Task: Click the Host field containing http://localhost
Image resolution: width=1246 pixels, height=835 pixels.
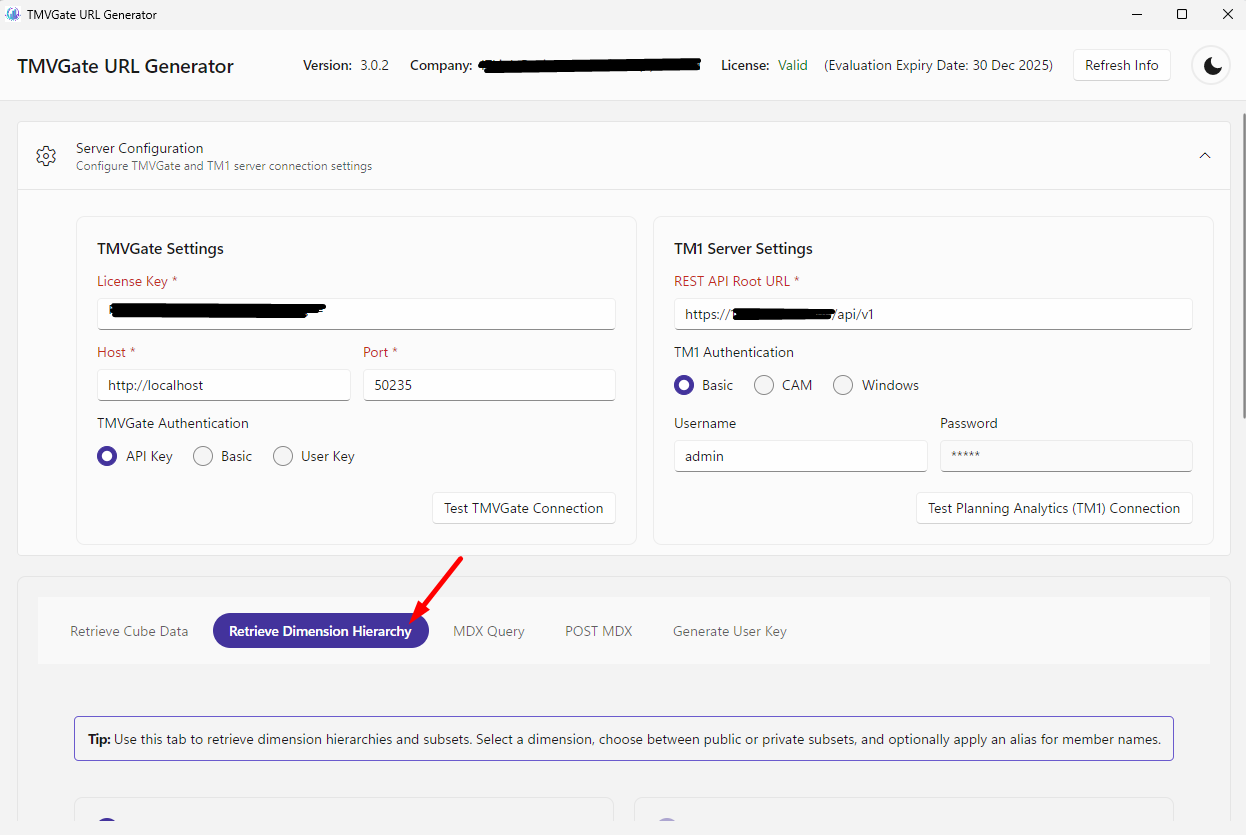Action: [x=224, y=385]
